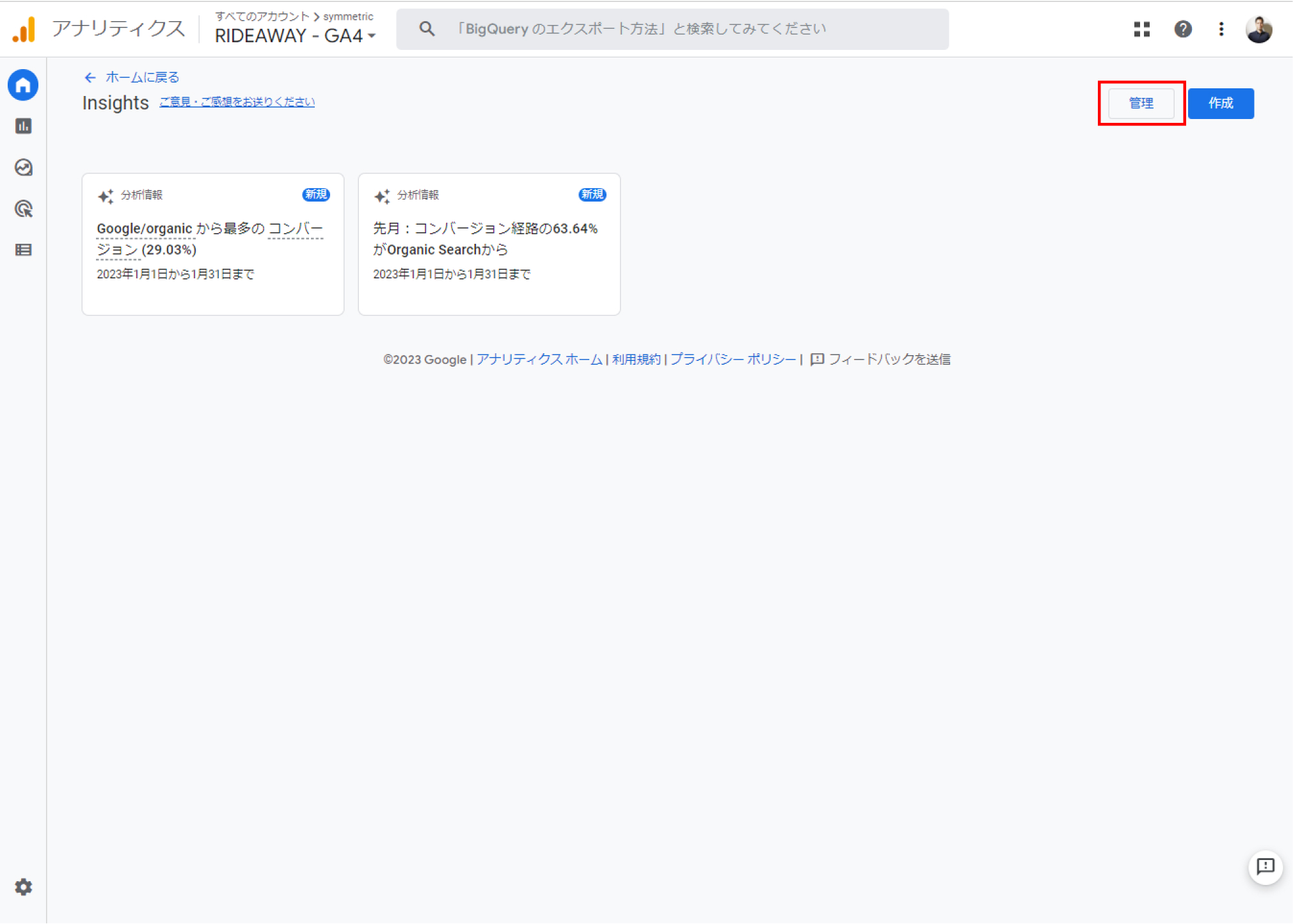1293x924 pixels.
Task: Open the Reports bar chart icon
Action: [24, 126]
